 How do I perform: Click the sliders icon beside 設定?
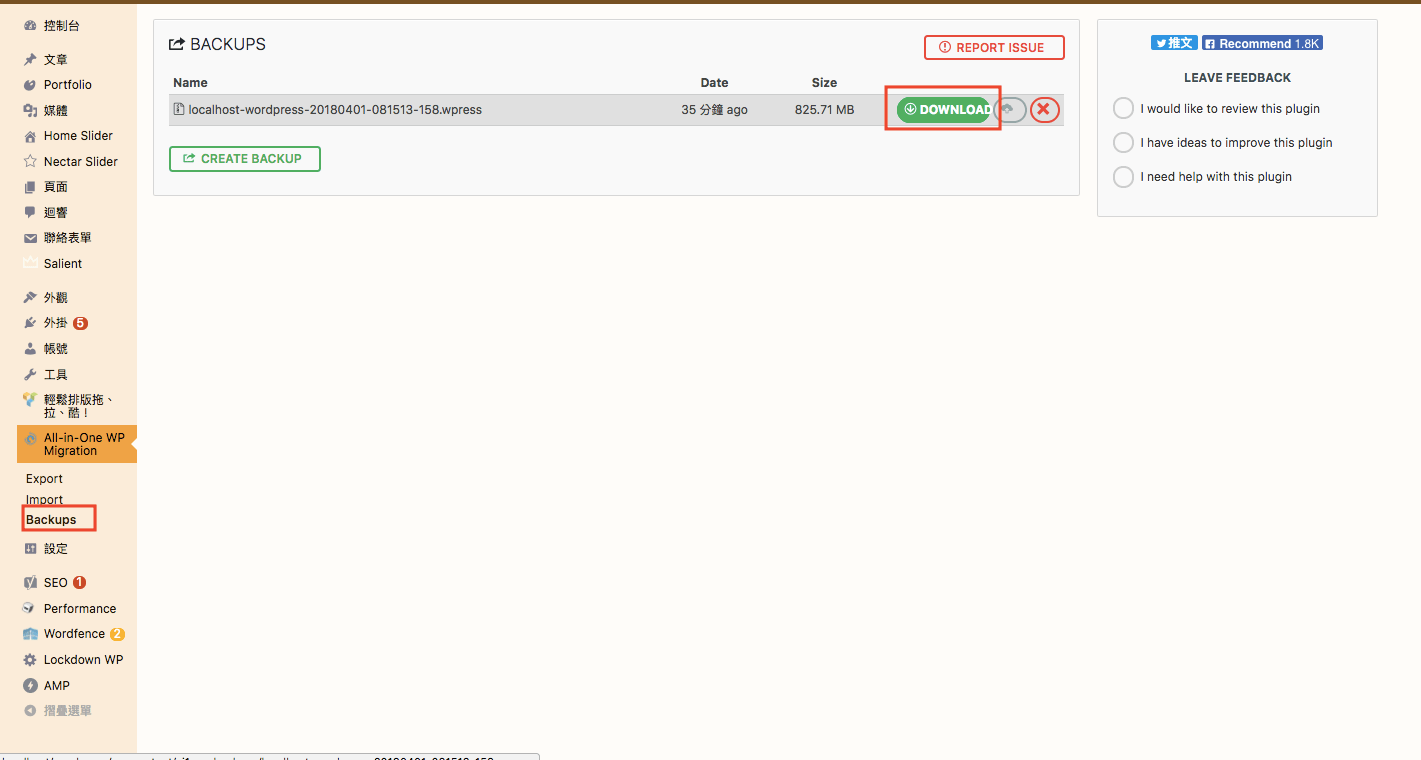(30, 549)
